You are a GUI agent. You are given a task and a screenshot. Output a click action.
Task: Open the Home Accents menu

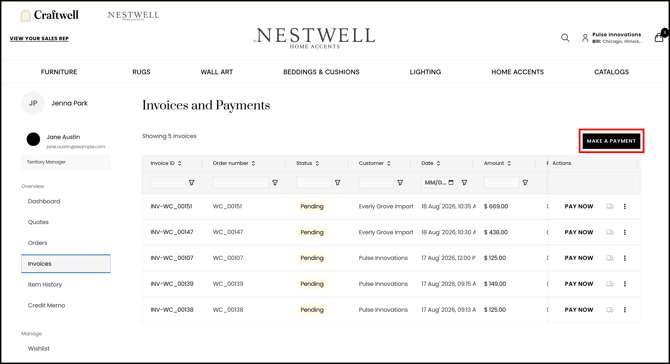(x=517, y=72)
